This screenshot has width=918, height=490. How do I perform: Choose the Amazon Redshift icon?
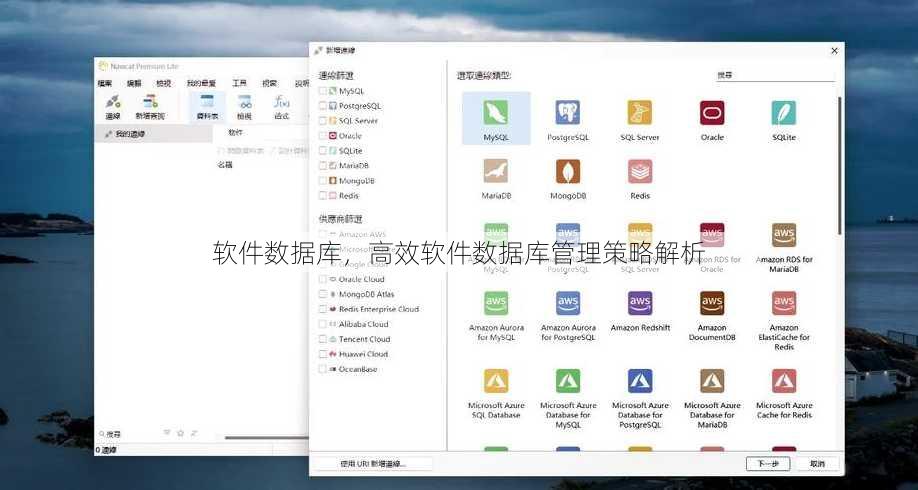click(x=640, y=303)
